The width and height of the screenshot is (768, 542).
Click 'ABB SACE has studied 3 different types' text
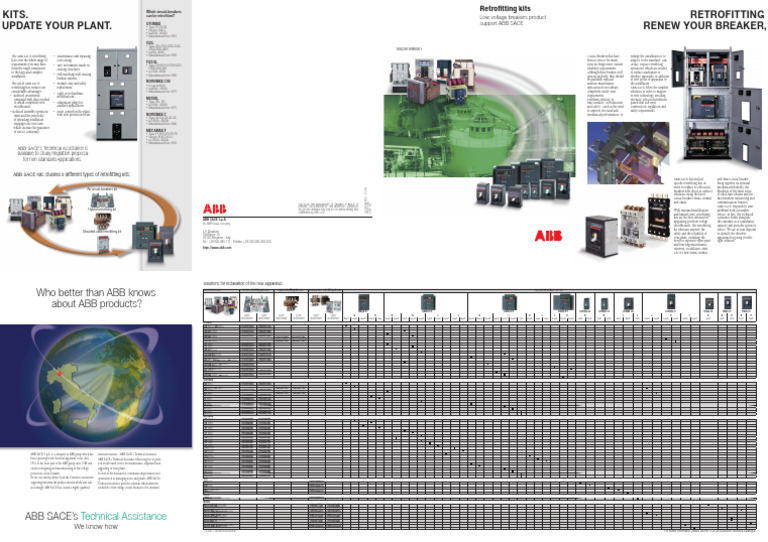pos(72,174)
